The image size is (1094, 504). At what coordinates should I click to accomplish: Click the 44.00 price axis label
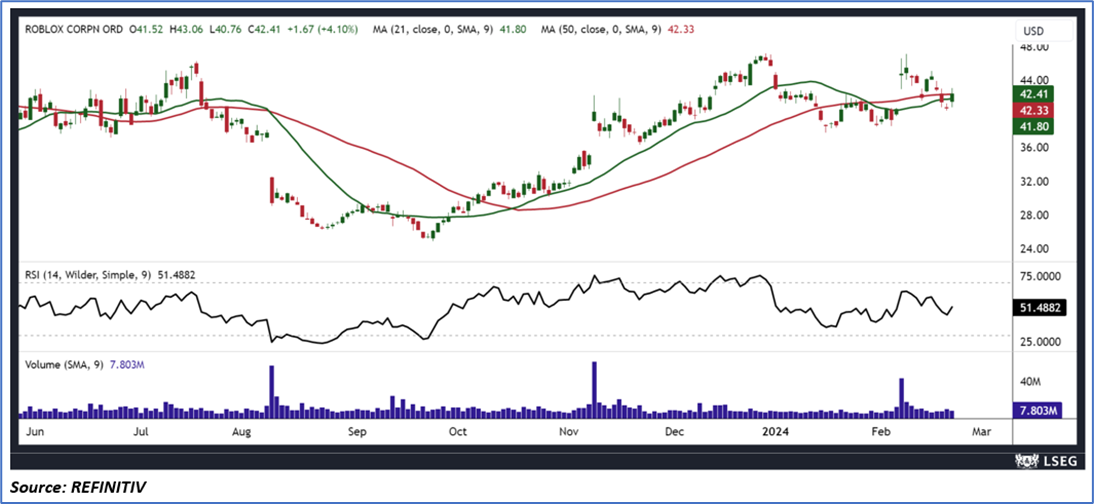[1033, 80]
